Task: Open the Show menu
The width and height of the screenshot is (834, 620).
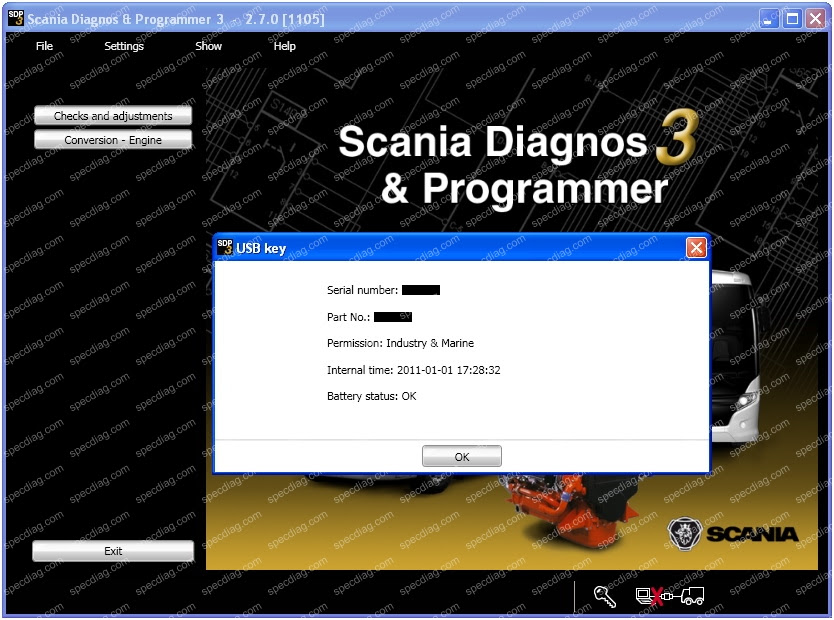Action: 208,46
